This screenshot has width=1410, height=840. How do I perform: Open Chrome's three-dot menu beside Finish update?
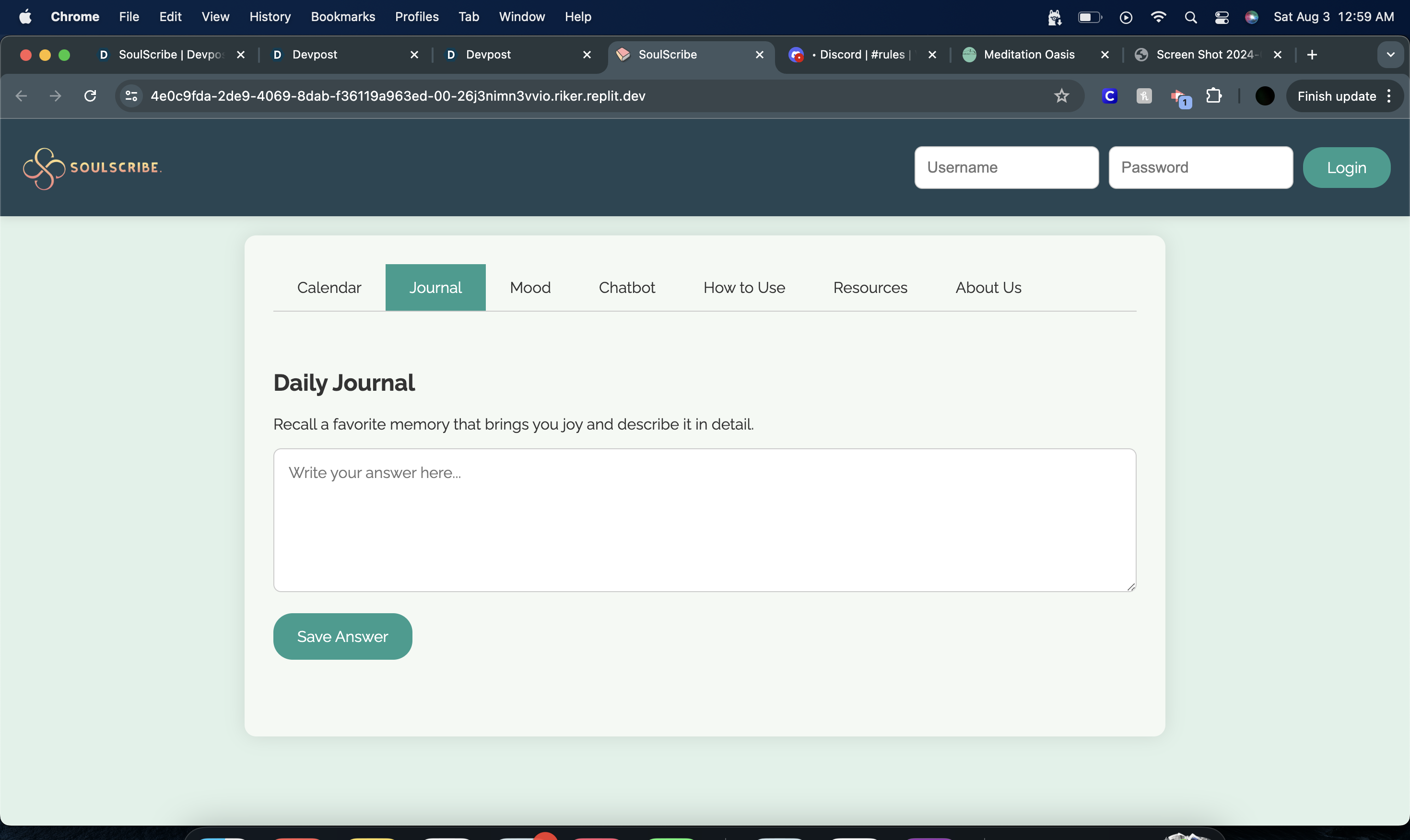(1389, 96)
